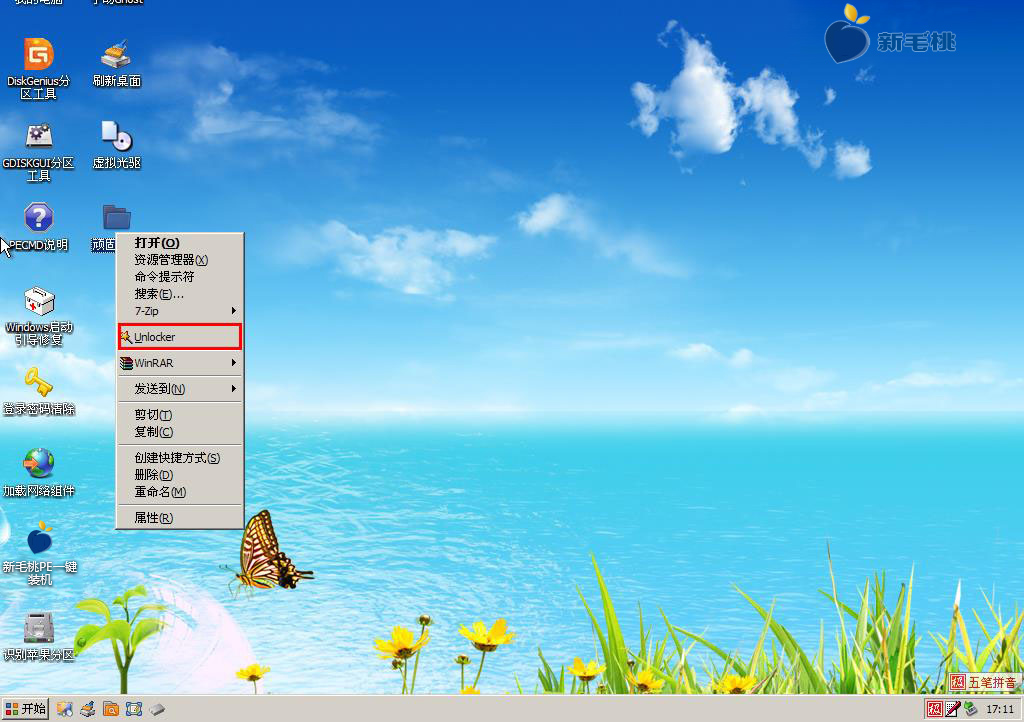Click the 新毛桃PE一键装机 icon
The image size is (1024, 722).
coord(39,554)
